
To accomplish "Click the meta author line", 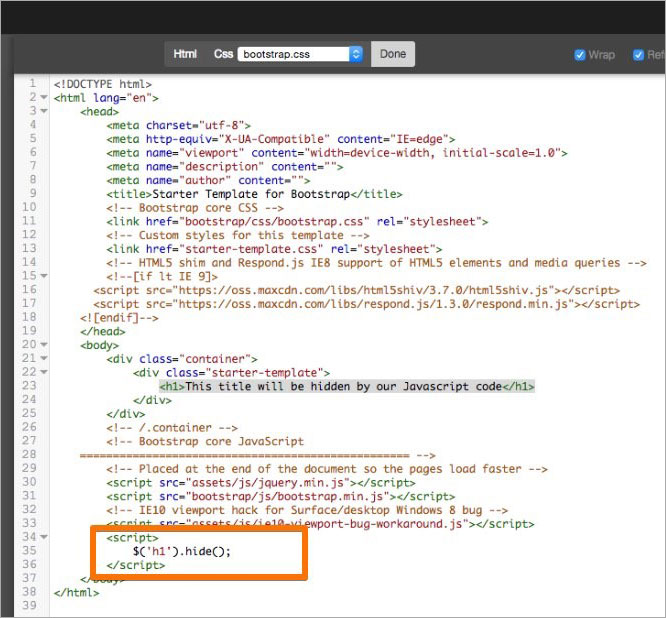I will point(208,180).
